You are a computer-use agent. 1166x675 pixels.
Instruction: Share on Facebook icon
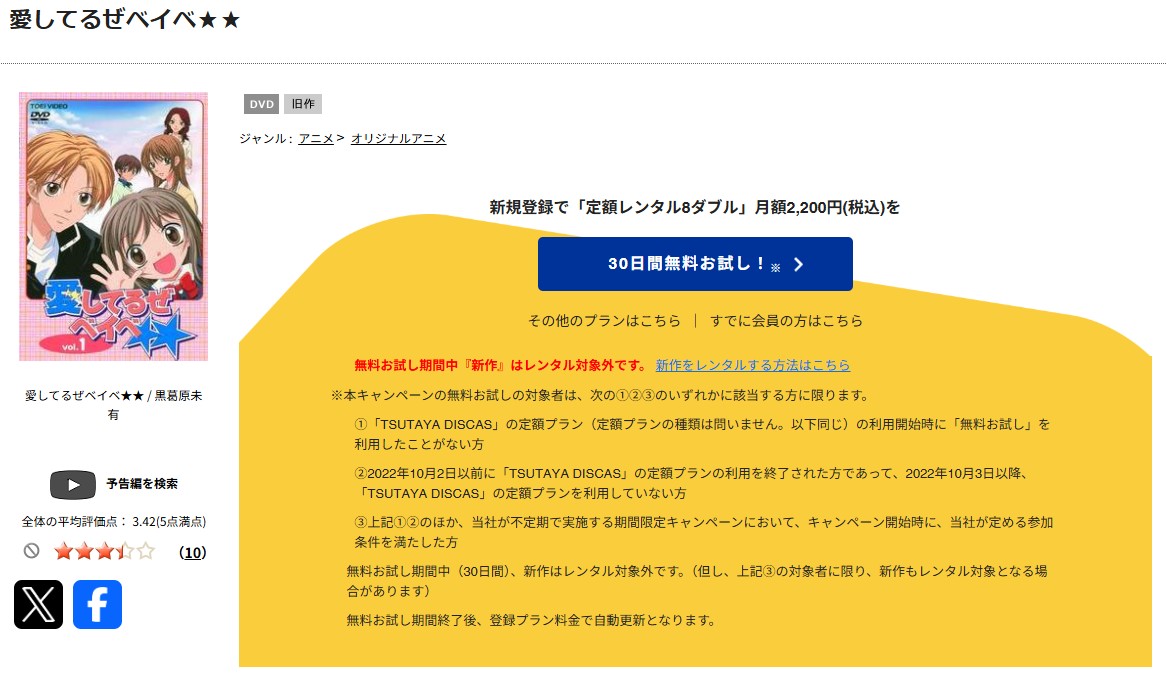(x=97, y=604)
